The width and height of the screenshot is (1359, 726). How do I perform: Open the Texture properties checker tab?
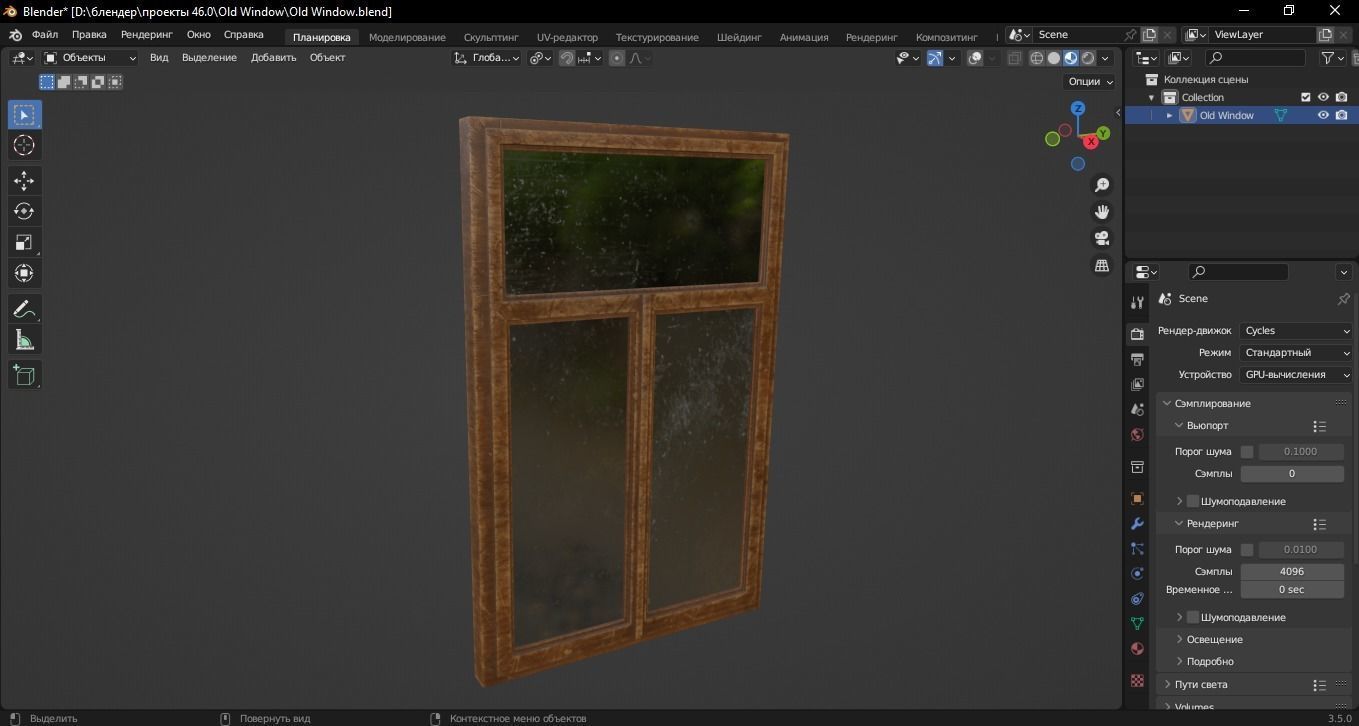(x=1137, y=680)
